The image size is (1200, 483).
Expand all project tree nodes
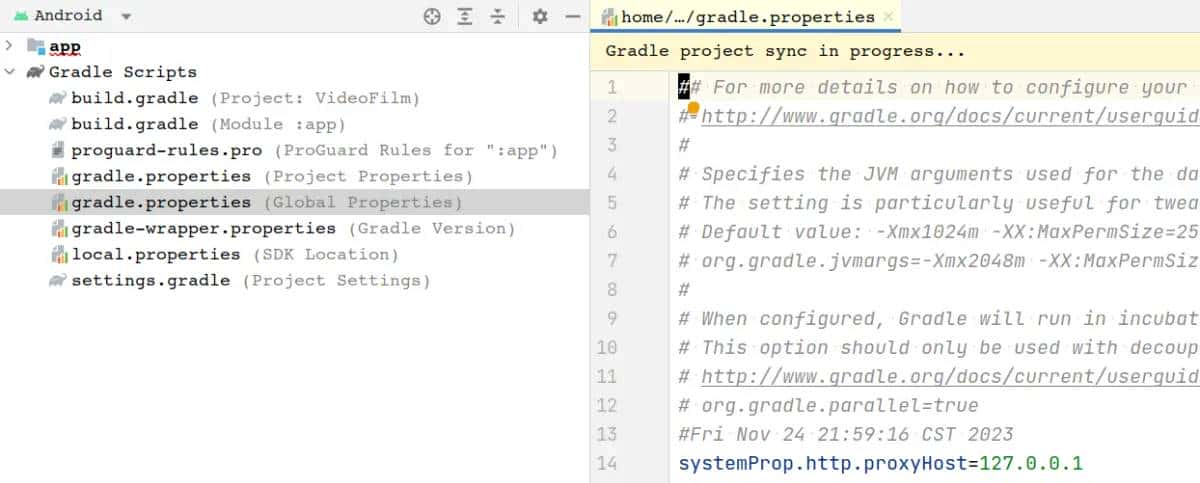pos(465,16)
